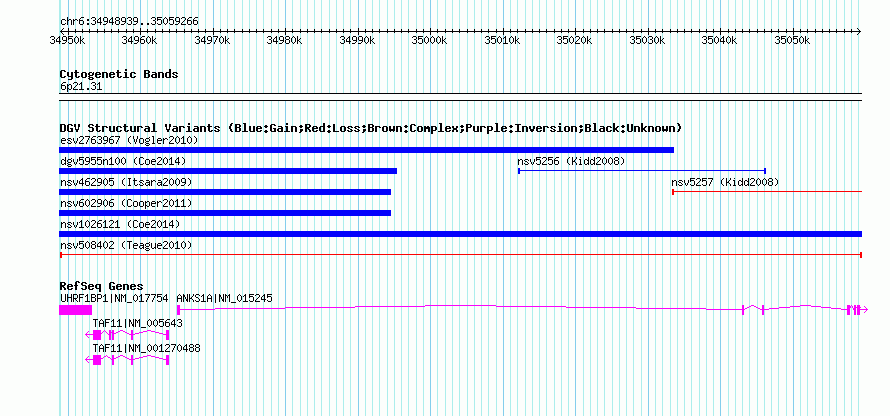
Task: Click the nsv5257 (Kidd2008) red variant line
Action: tap(767, 192)
